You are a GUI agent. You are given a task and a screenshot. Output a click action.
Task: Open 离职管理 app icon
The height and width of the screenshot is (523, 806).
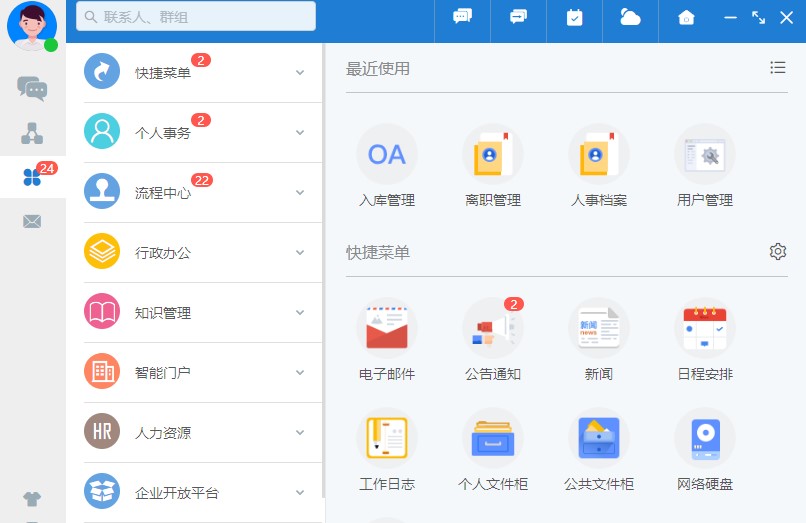click(492, 154)
